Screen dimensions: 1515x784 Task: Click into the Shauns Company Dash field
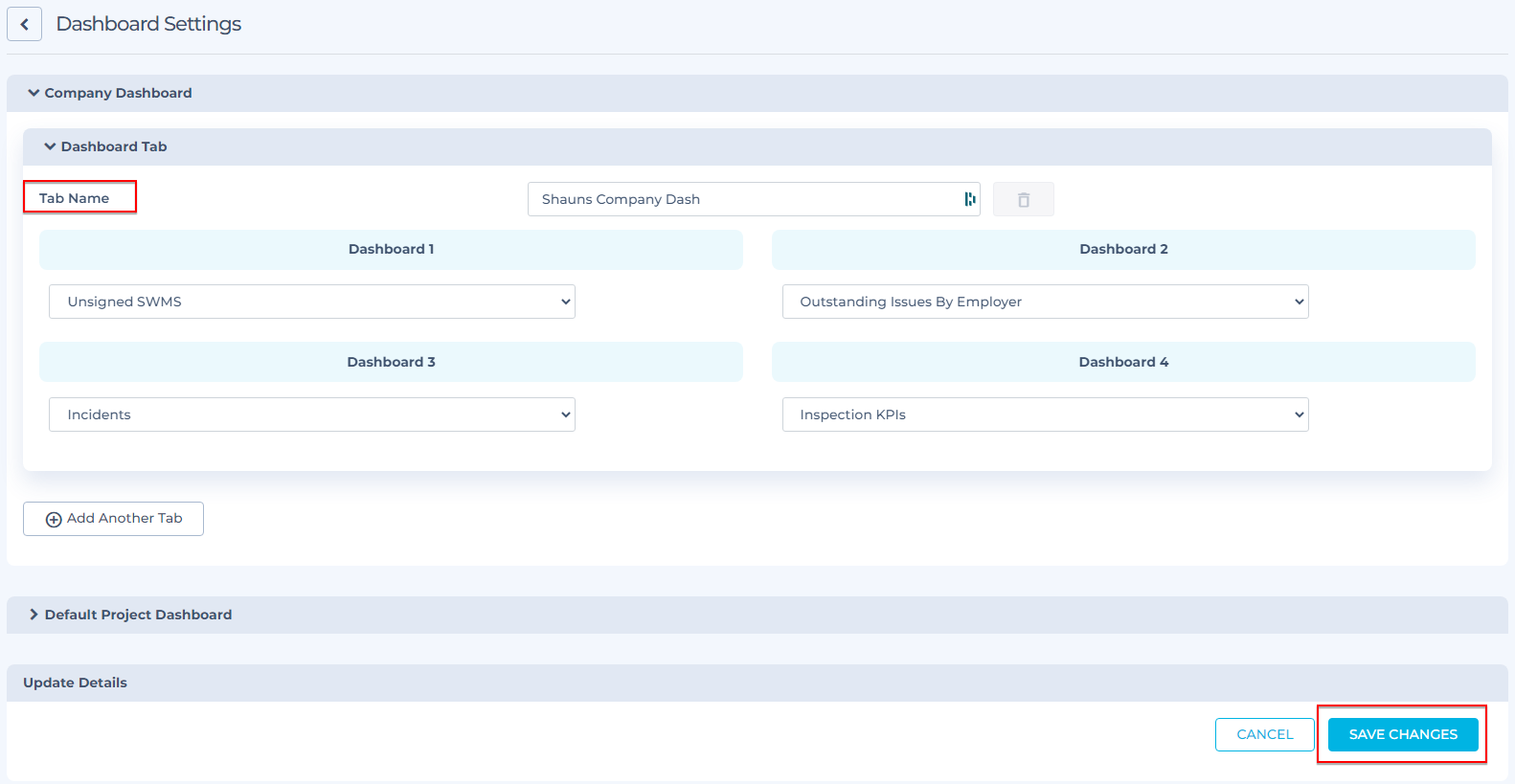(x=747, y=199)
